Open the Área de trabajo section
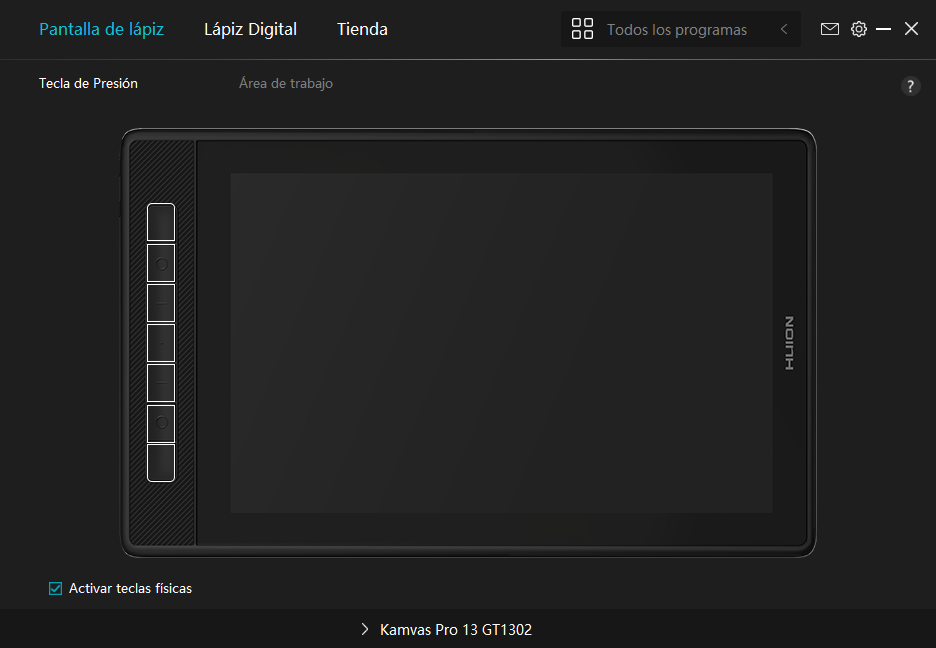Image resolution: width=936 pixels, height=648 pixels. [286, 84]
